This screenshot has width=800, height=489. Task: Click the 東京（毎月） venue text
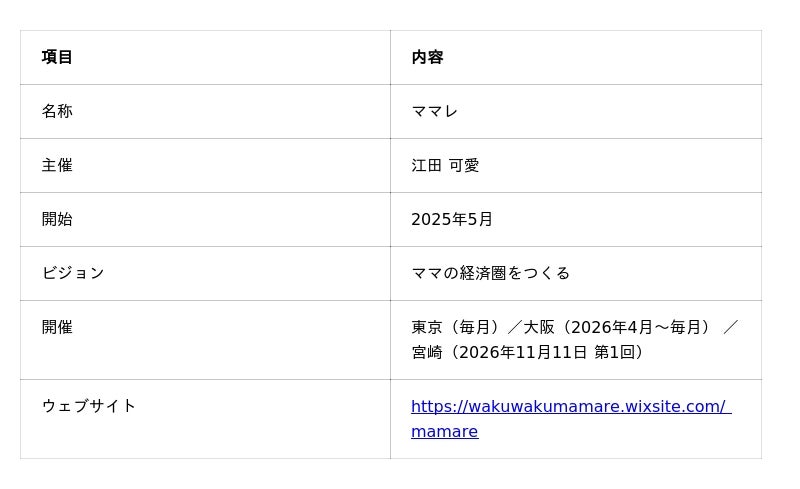(455, 327)
